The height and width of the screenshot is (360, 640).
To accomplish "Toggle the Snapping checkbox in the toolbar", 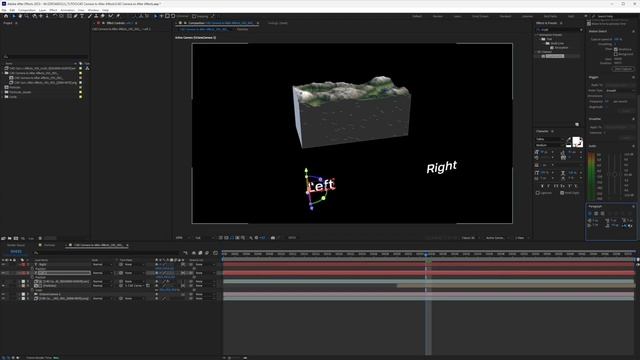I will click(194, 16).
